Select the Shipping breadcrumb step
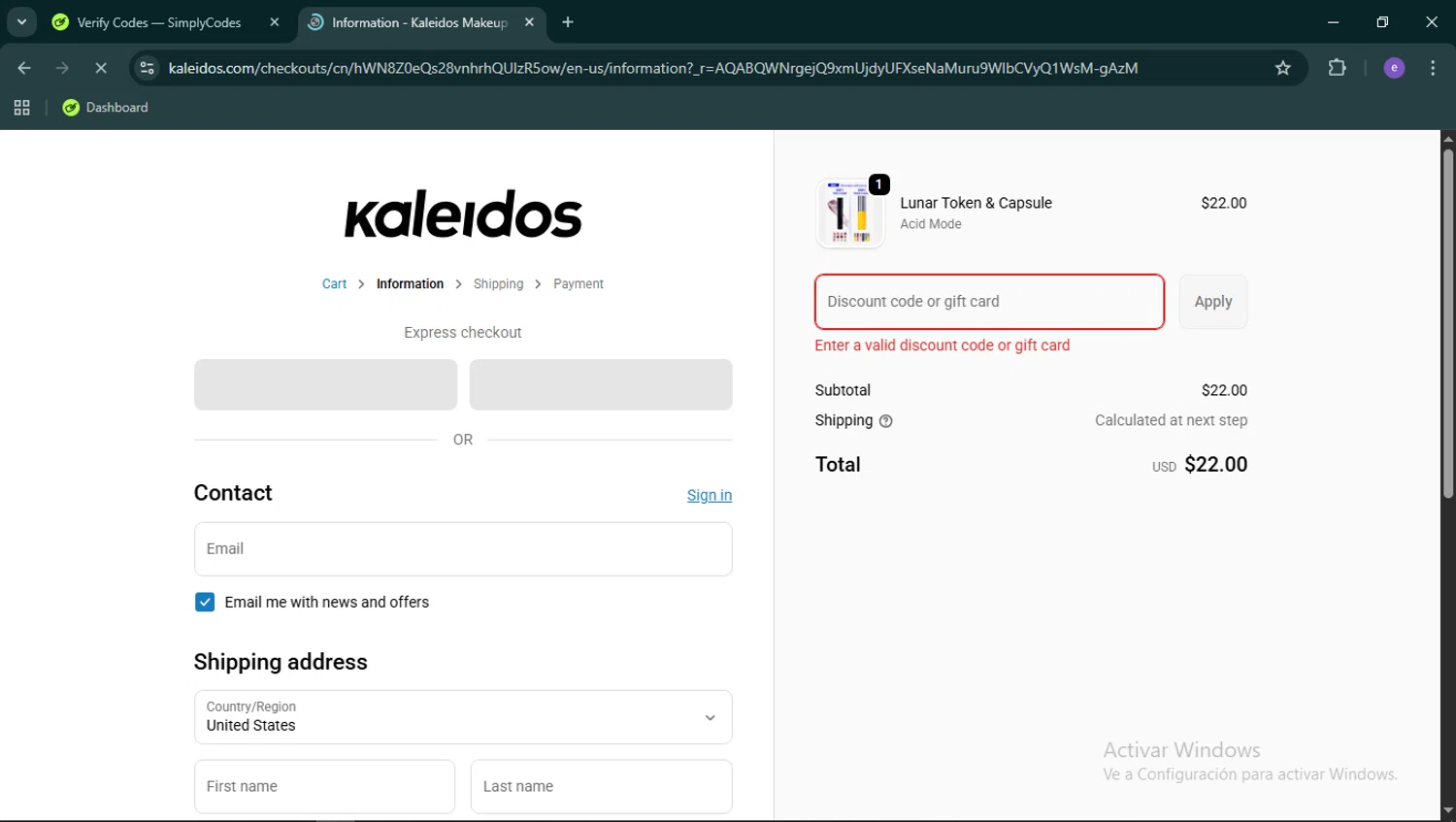1456x822 pixels. click(x=498, y=284)
